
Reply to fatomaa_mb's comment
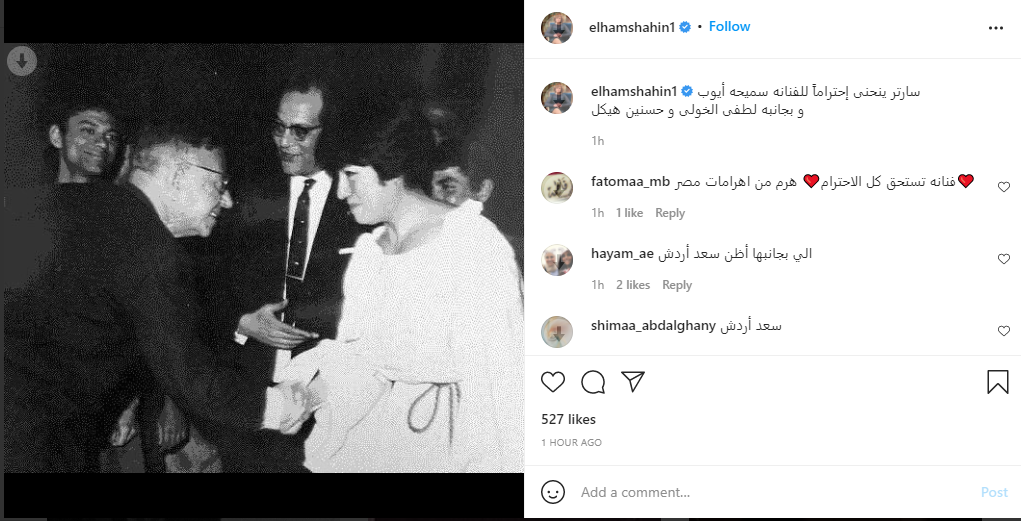coord(670,213)
